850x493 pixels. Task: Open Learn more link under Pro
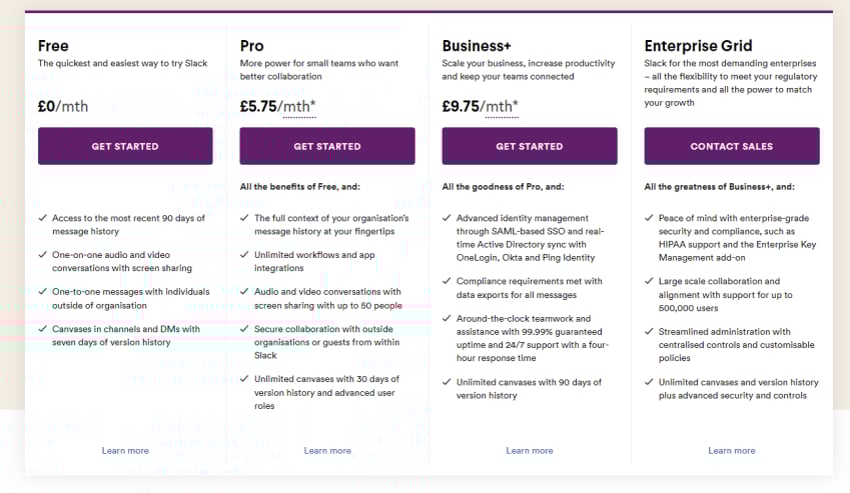pos(327,451)
